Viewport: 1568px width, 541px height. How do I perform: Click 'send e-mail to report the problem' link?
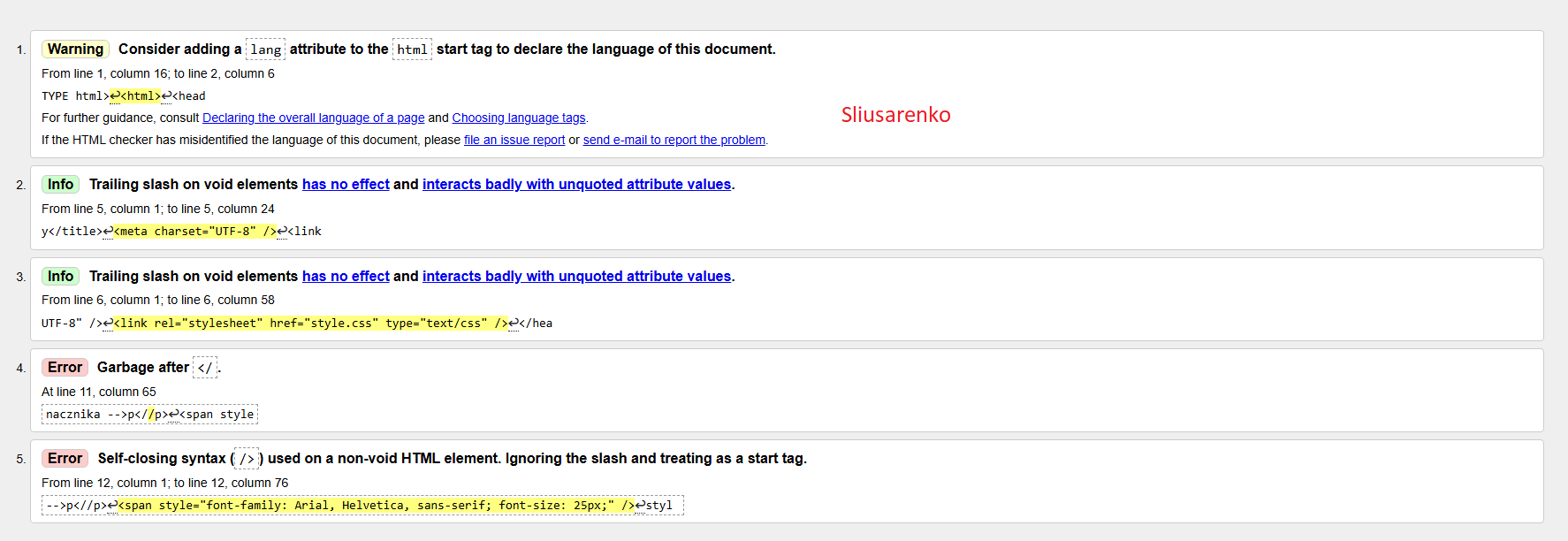pos(674,140)
